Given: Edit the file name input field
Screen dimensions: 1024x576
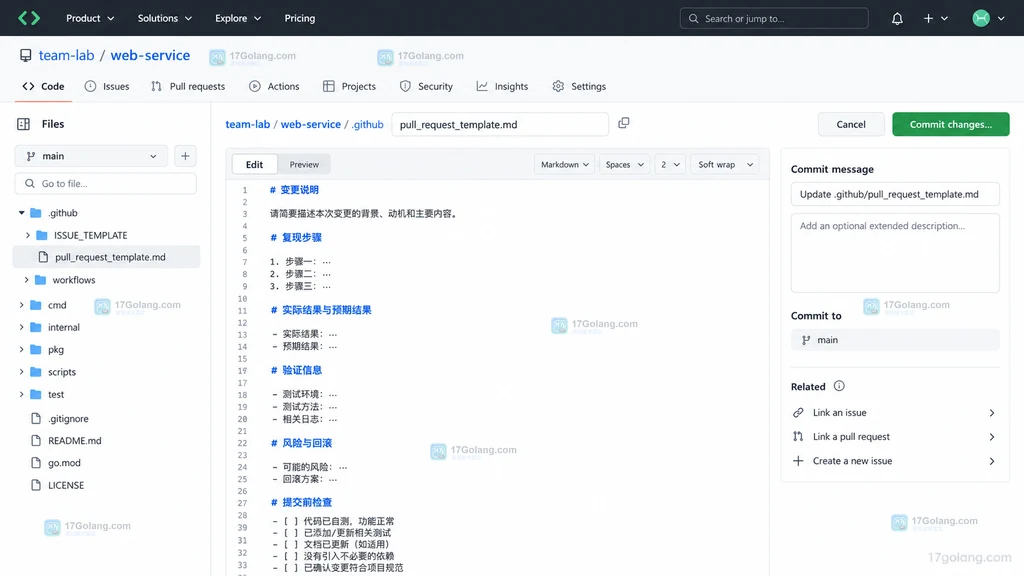Looking at the screenshot, I should (500, 124).
